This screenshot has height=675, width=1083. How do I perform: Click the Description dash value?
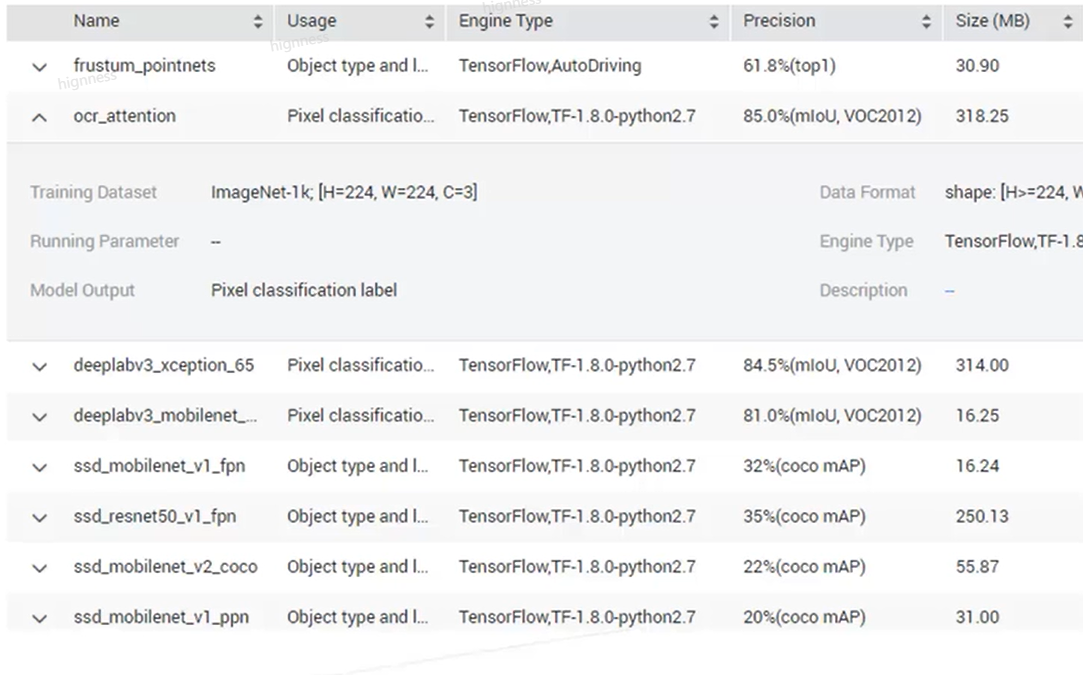(950, 291)
